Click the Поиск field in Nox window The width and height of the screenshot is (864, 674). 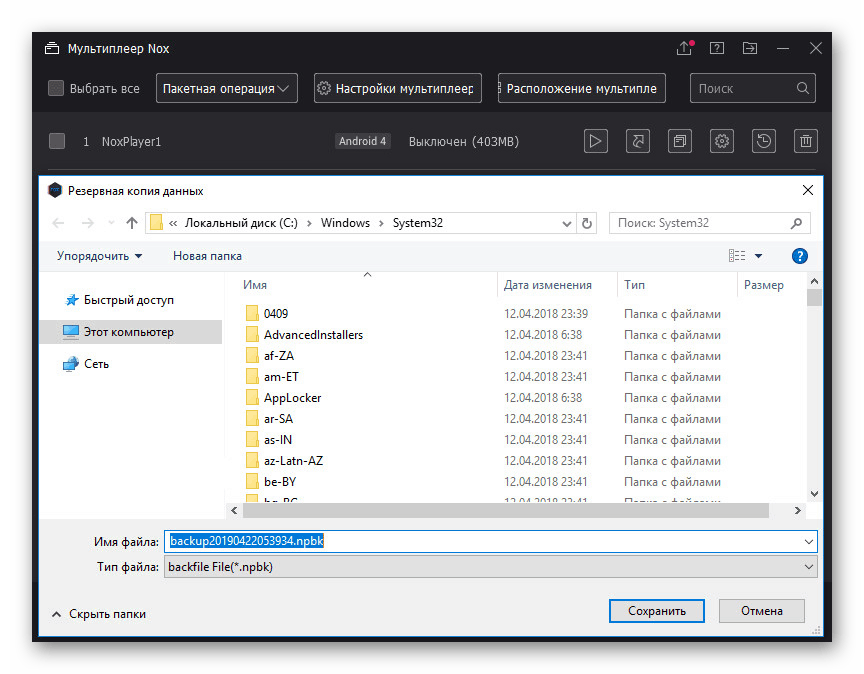click(x=753, y=88)
